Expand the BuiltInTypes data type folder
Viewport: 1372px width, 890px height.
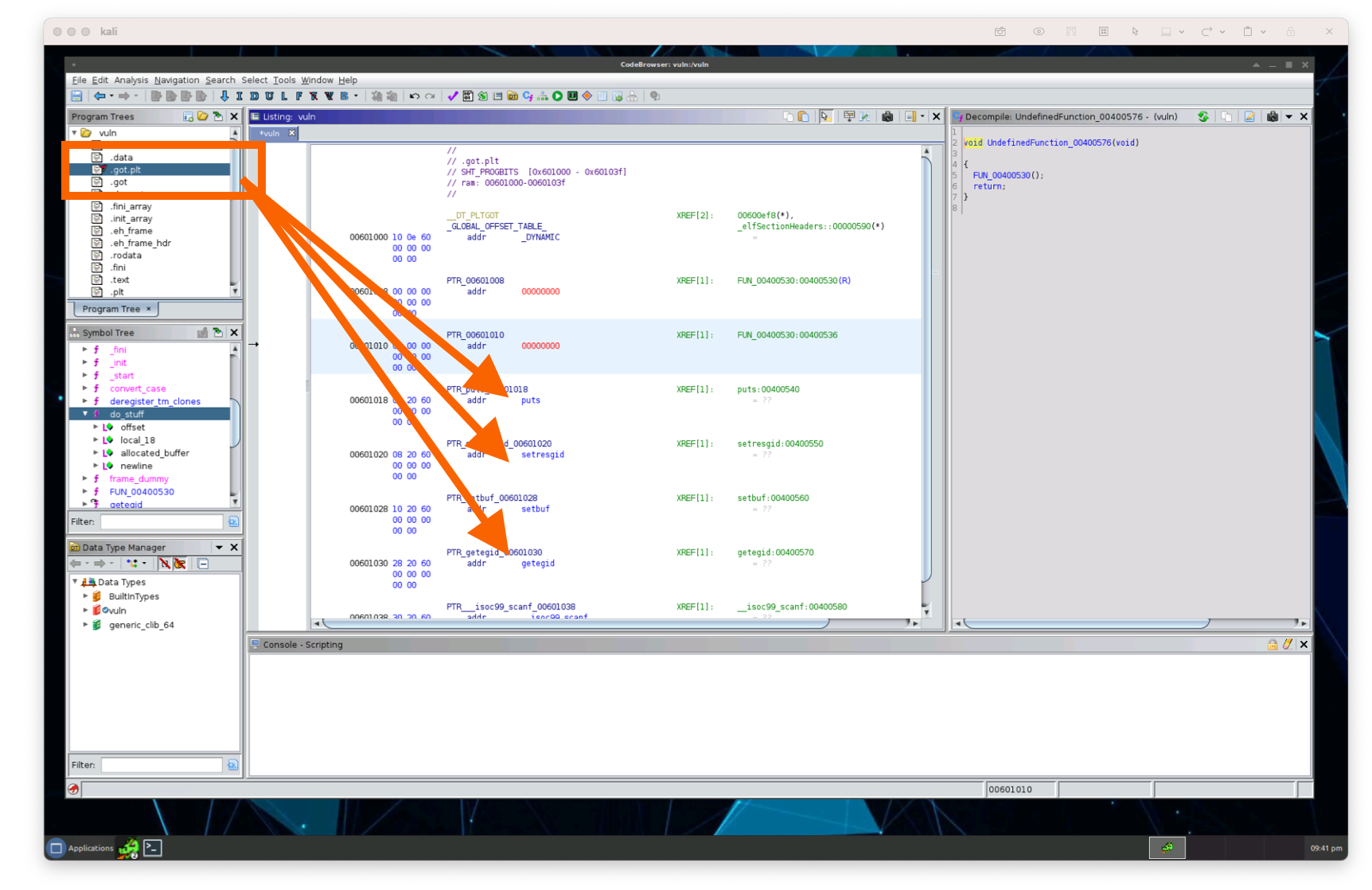(x=85, y=596)
